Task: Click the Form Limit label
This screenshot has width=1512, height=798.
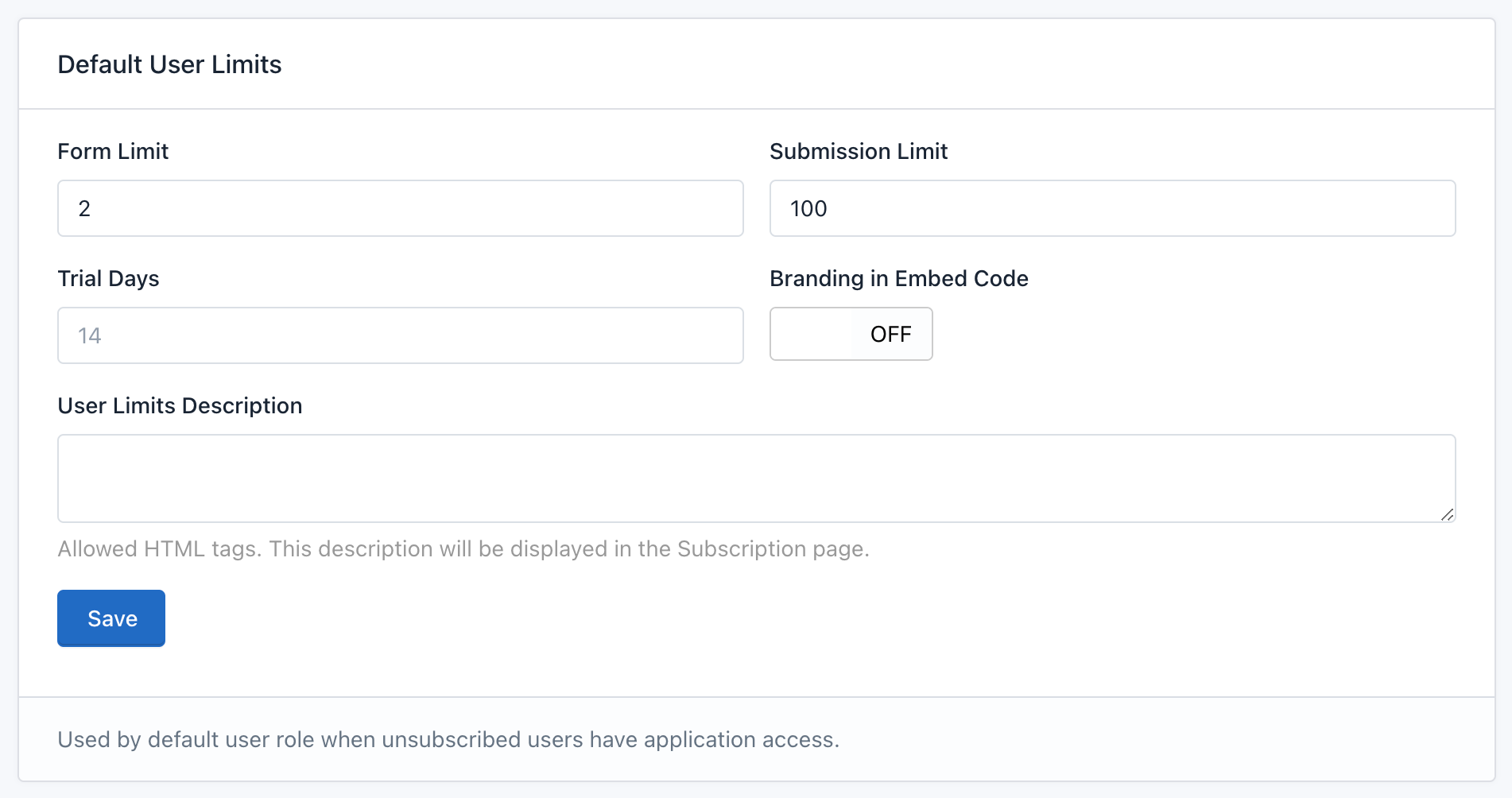Action: tap(112, 151)
